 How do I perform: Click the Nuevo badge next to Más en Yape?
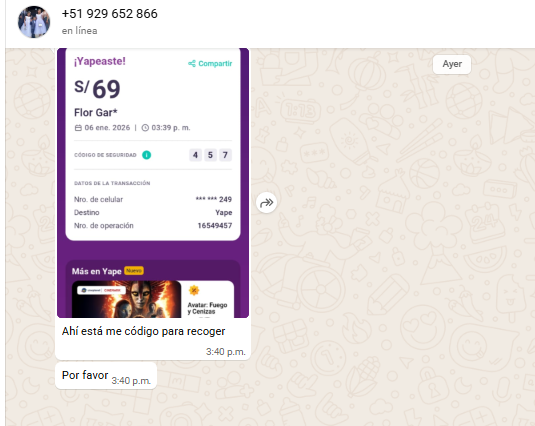[134, 270]
